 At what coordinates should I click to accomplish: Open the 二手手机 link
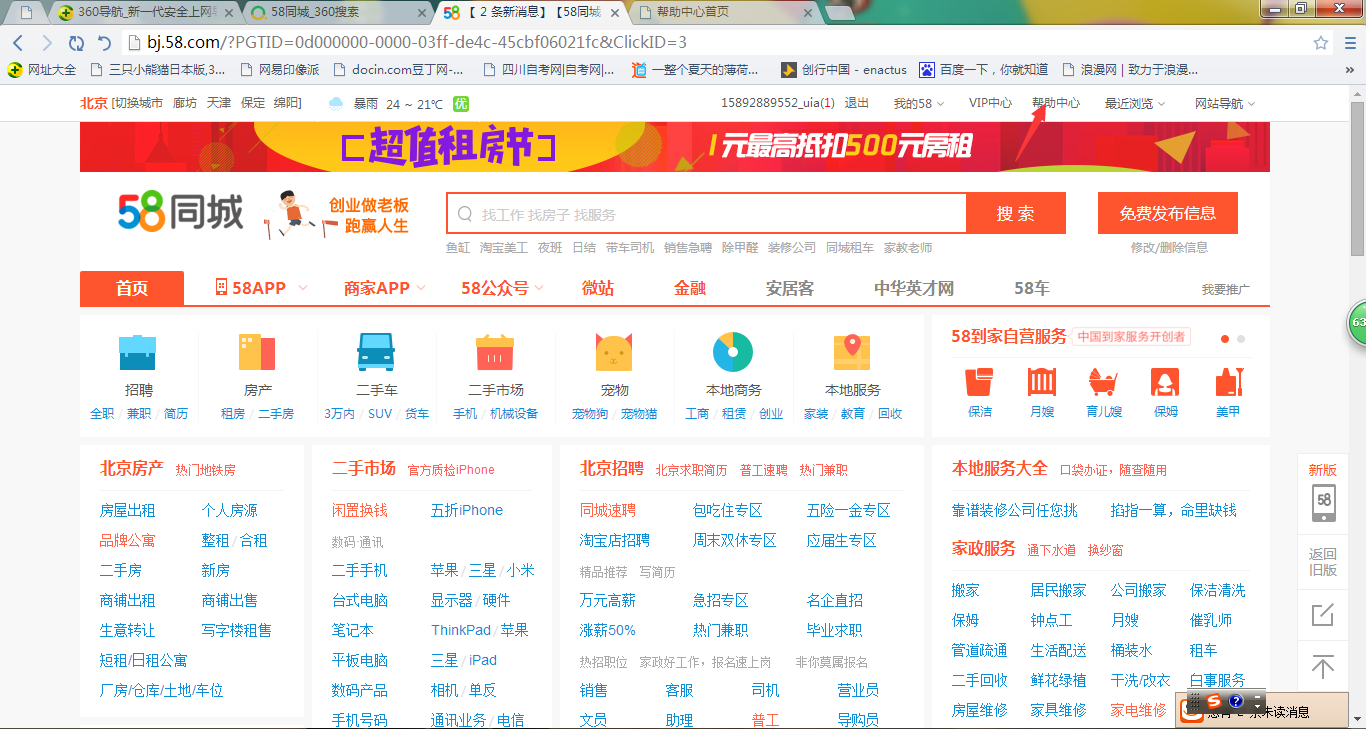pyautogui.click(x=360, y=570)
